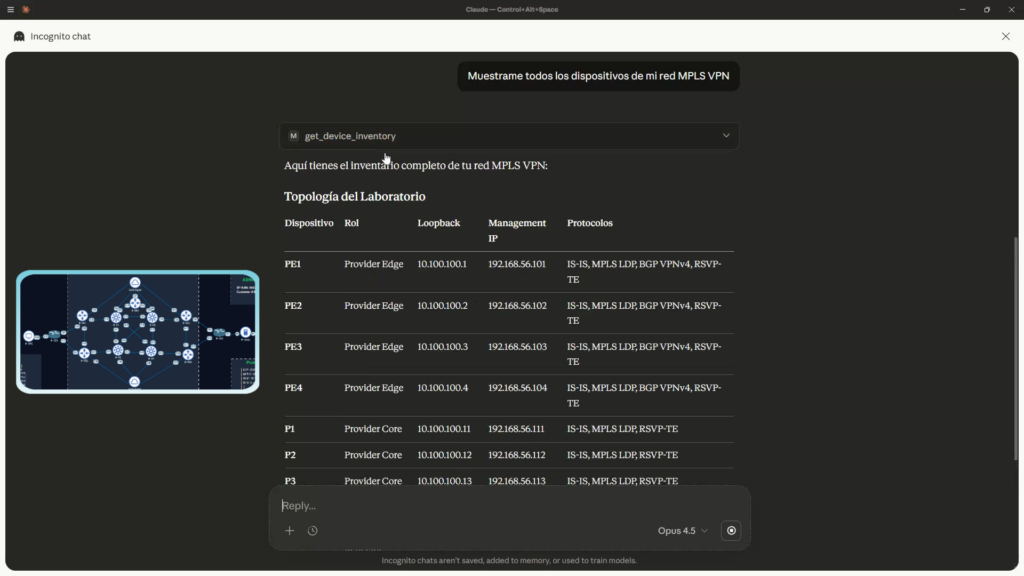
Task: Minimize the Claude window
Action: (x=962, y=9)
